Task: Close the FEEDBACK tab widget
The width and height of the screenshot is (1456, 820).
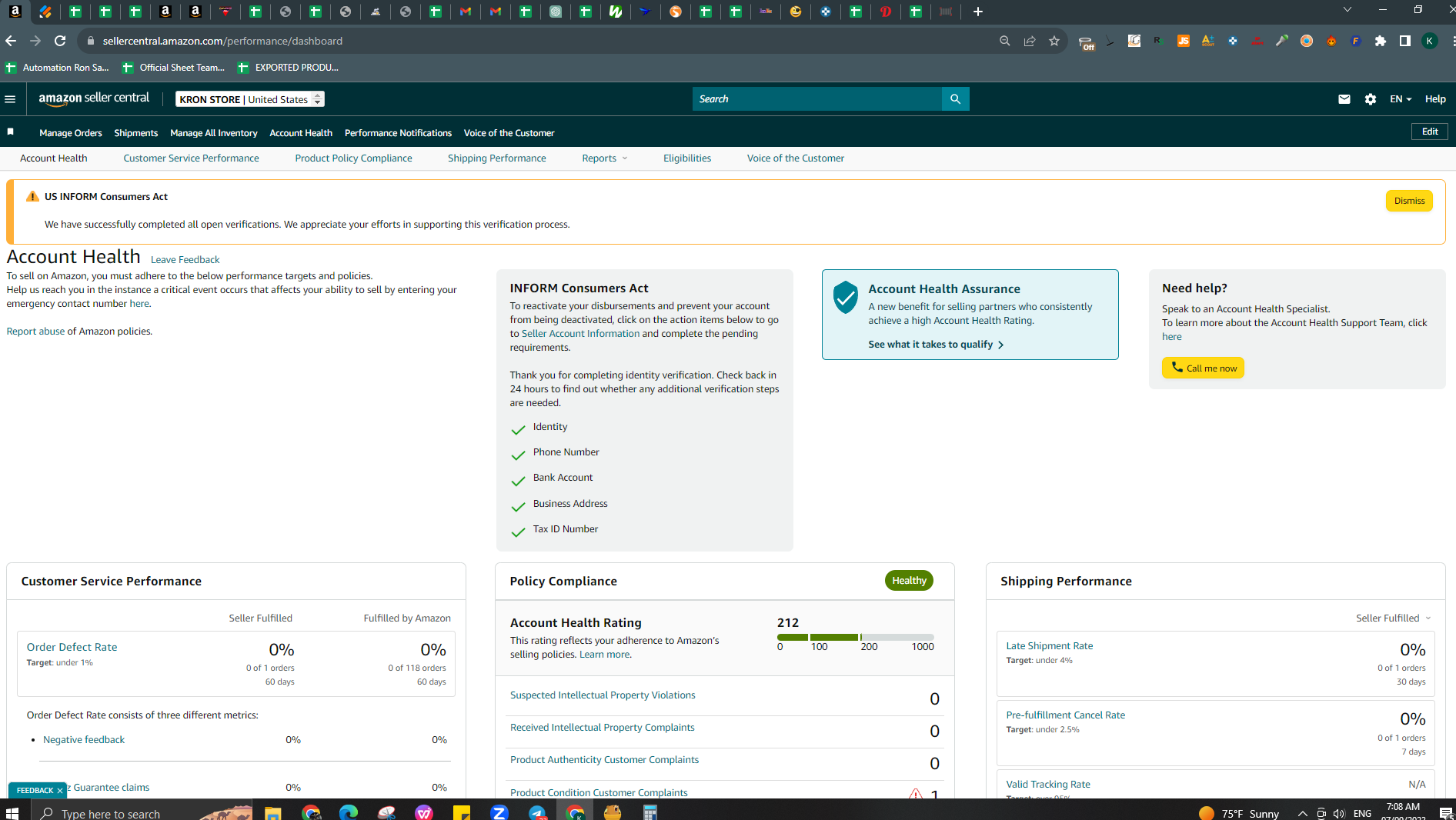Action: click(60, 791)
